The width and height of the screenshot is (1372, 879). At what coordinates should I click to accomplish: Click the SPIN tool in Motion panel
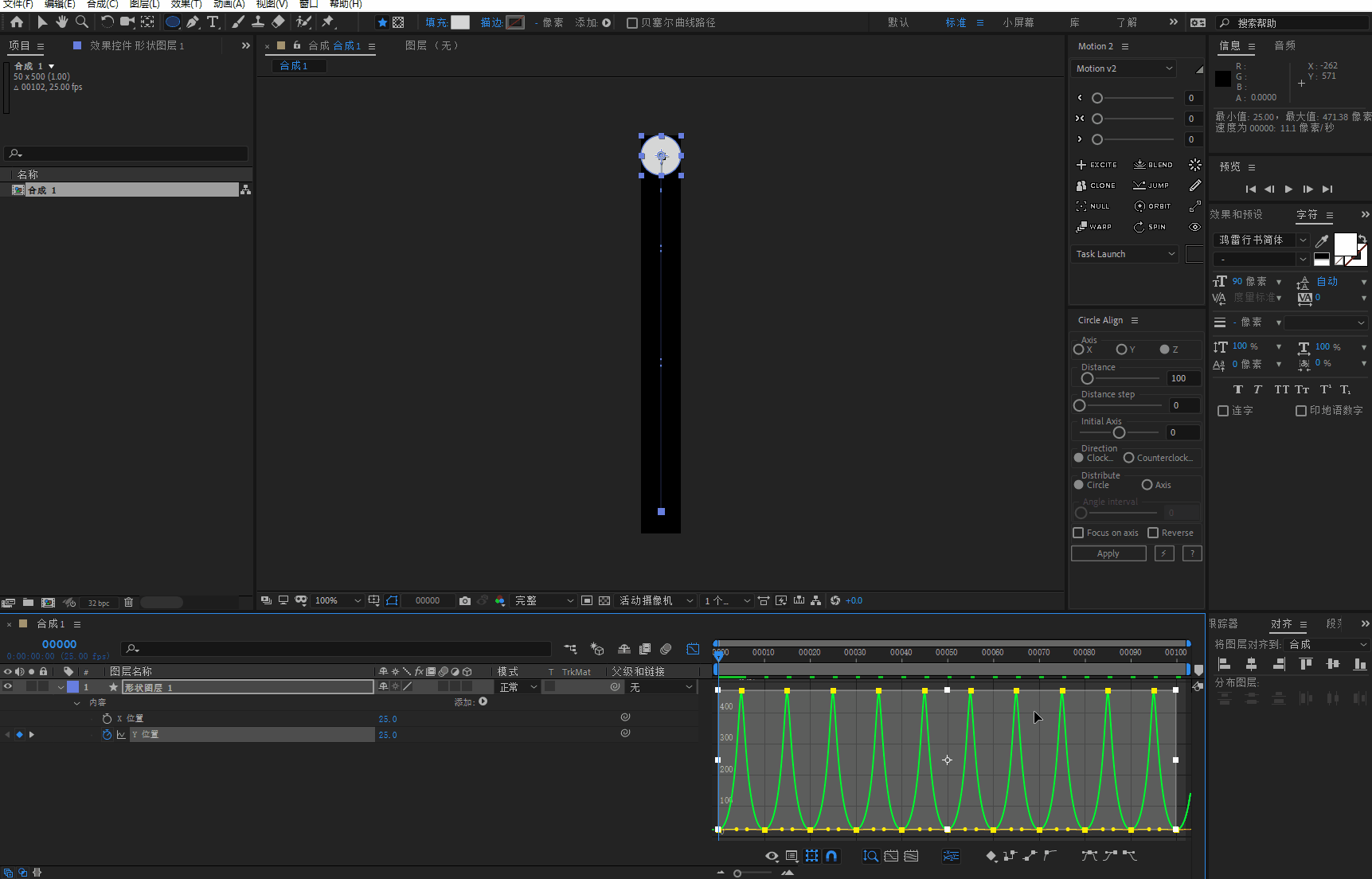click(1150, 227)
